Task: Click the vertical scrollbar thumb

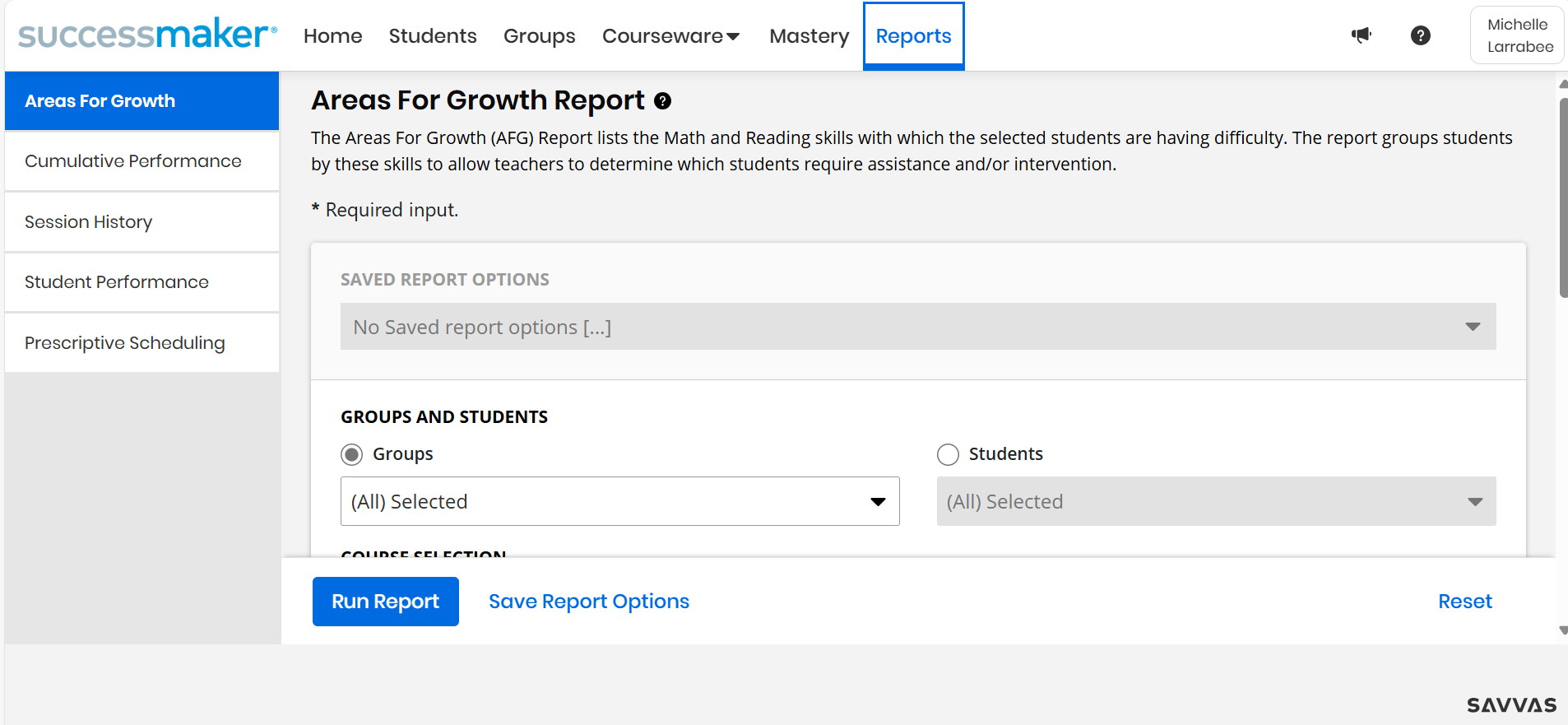Action: pos(1563,198)
